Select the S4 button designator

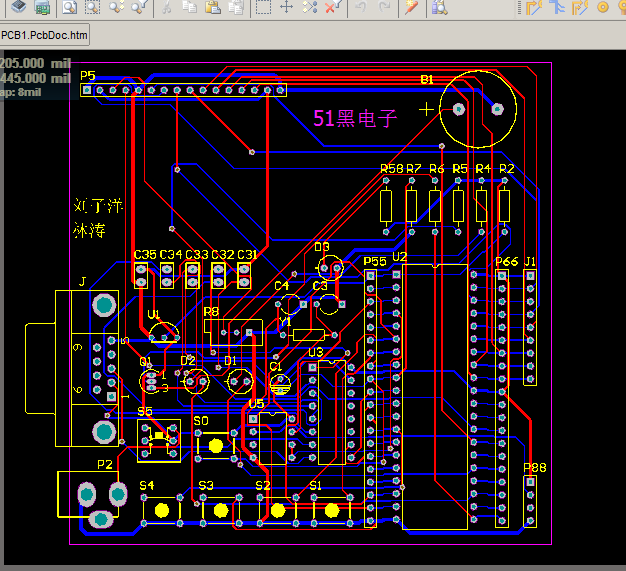(147, 486)
